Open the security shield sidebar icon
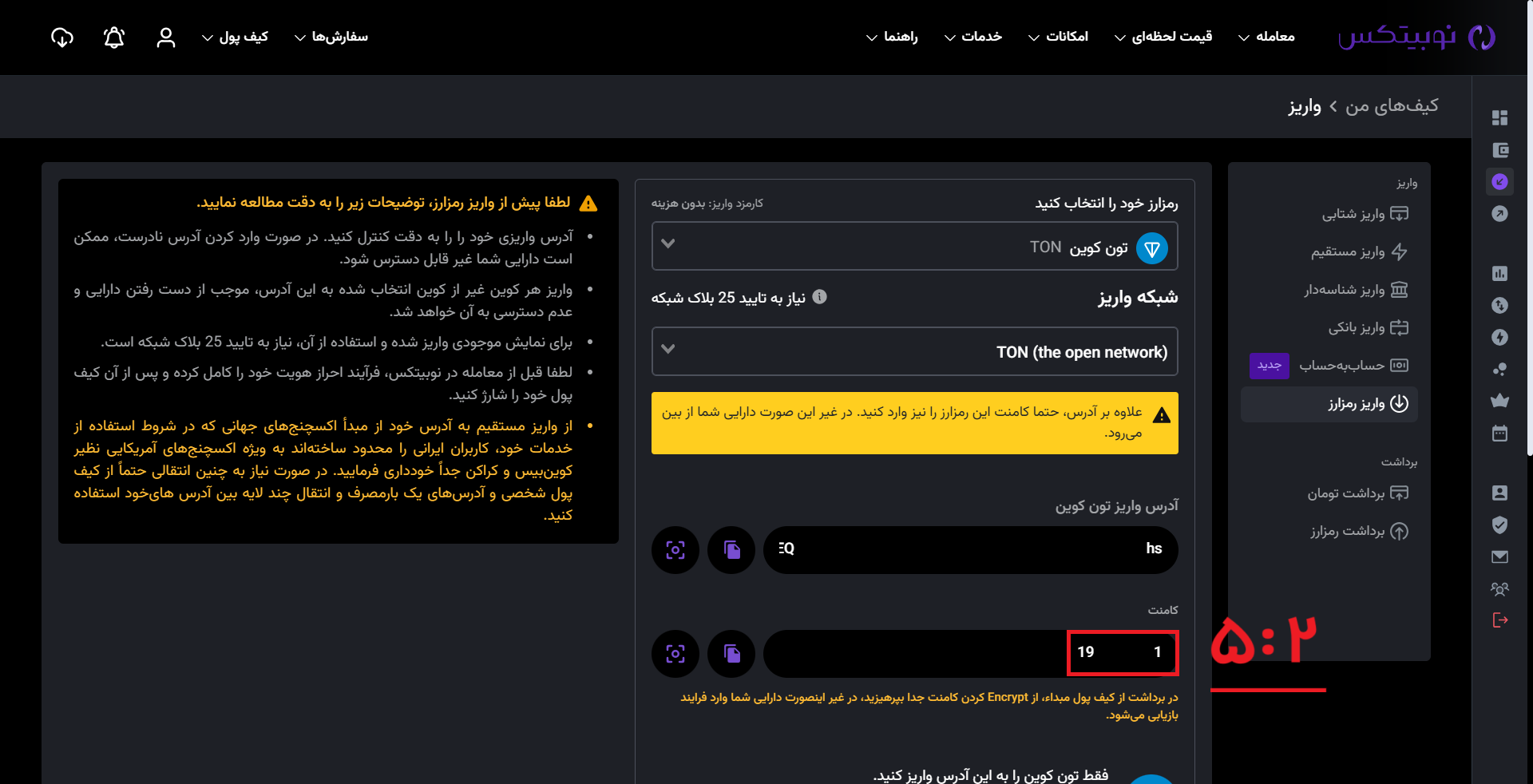1533x784 pixels. coord(1499,525)
